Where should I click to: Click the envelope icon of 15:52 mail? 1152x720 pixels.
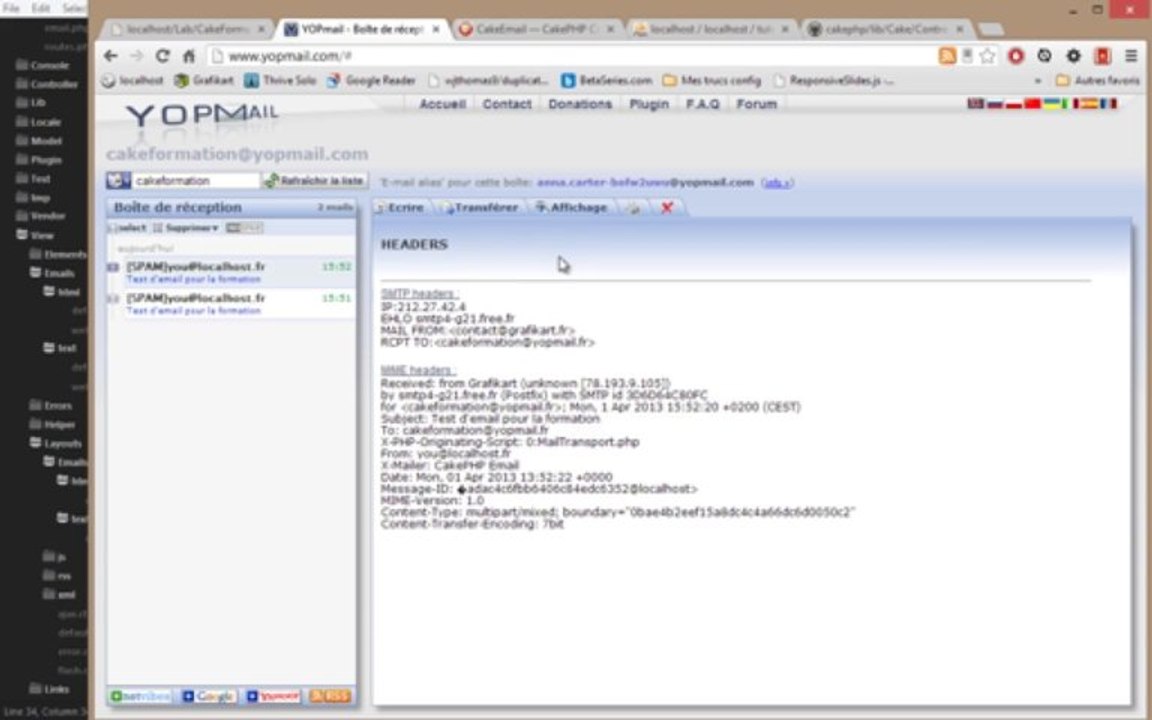(x=114, y=267)
